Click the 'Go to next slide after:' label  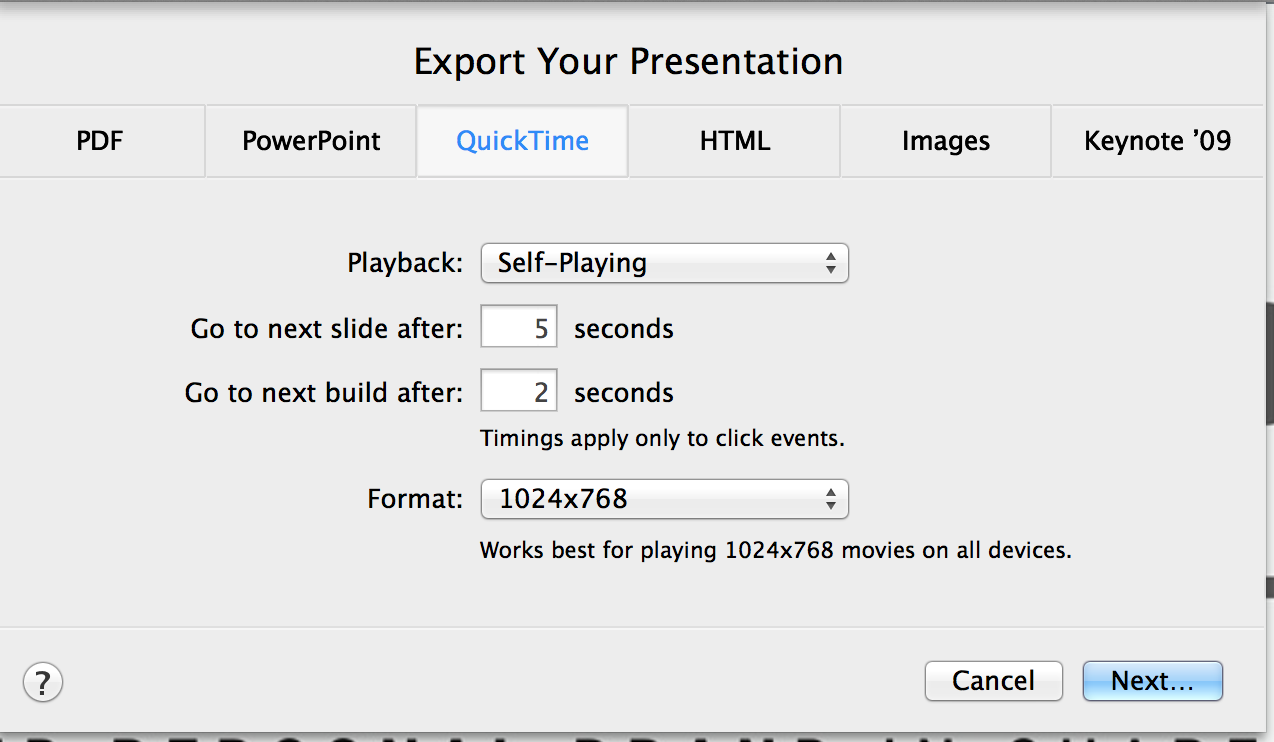pos(327,329)
